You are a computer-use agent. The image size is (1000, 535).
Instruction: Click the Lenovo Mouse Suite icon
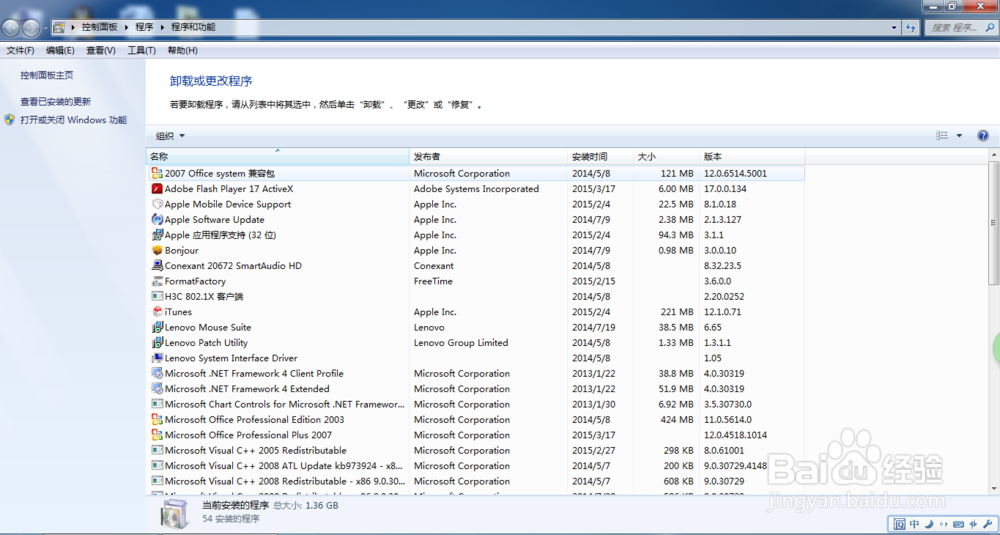pyautogui.click(x=157, y=327)
